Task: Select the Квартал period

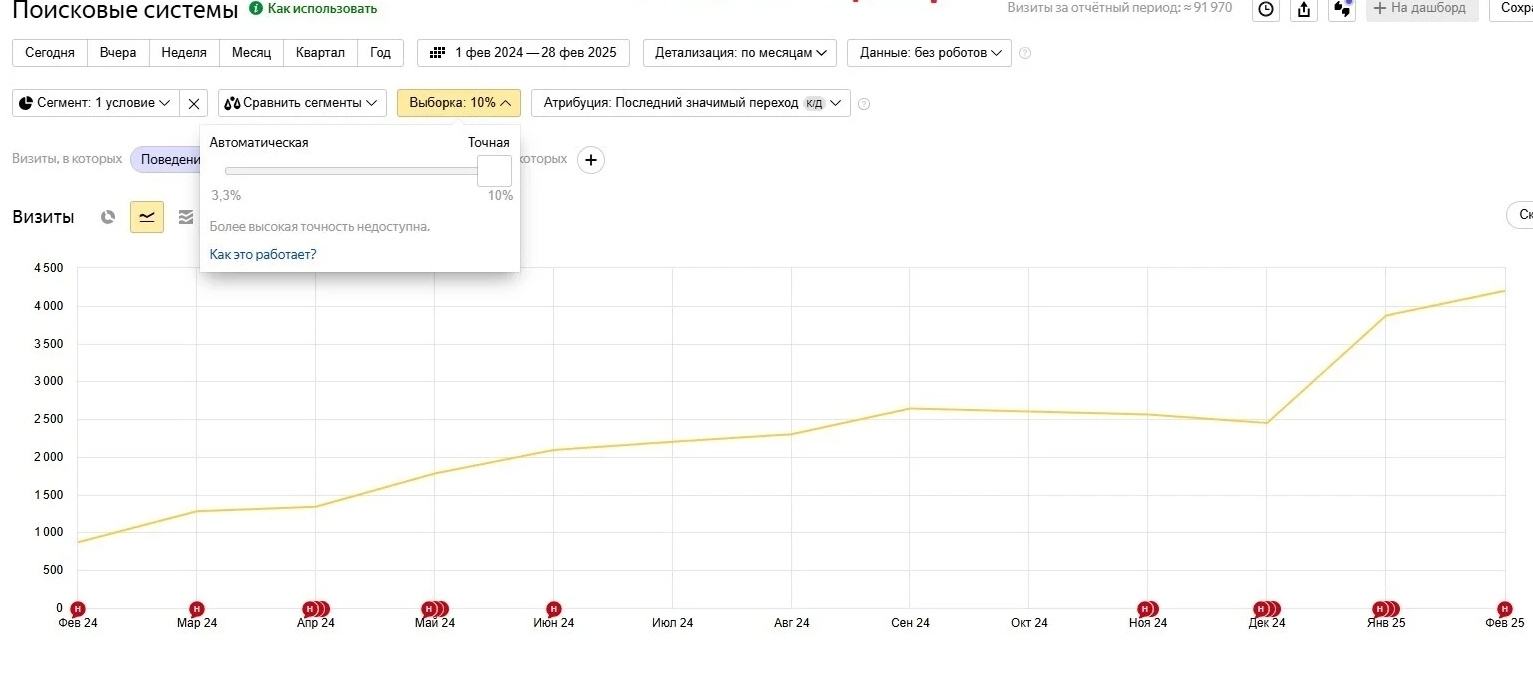Action: 320,53
